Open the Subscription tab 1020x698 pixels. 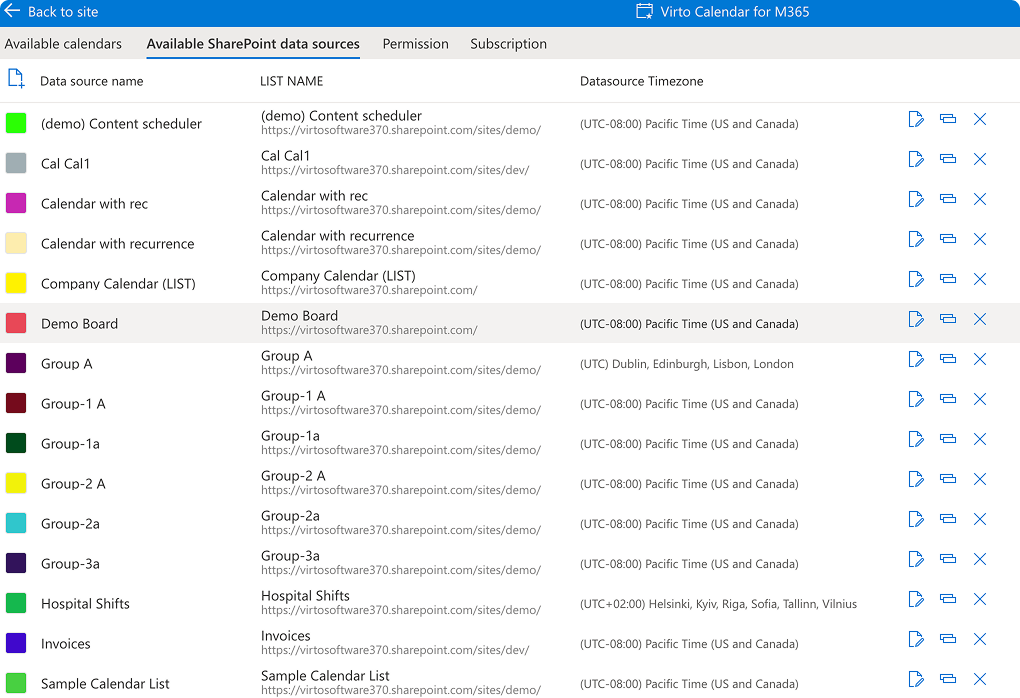coord(509,44)
